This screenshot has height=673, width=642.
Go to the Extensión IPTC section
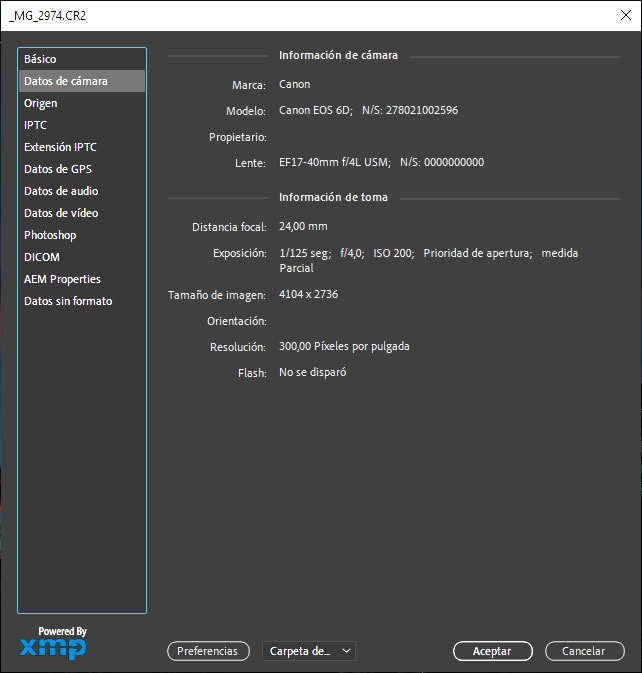click(82, 147)
